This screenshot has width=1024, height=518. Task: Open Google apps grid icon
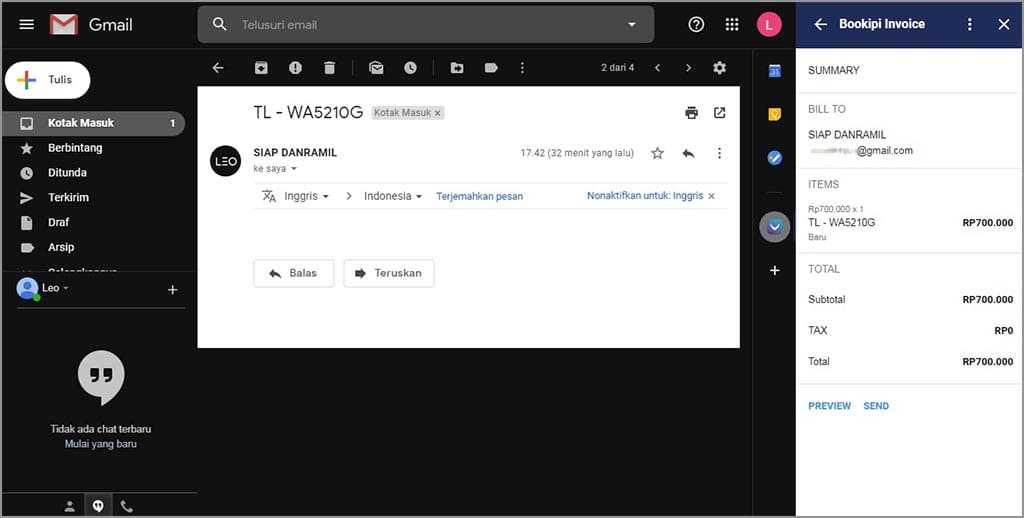732,25
